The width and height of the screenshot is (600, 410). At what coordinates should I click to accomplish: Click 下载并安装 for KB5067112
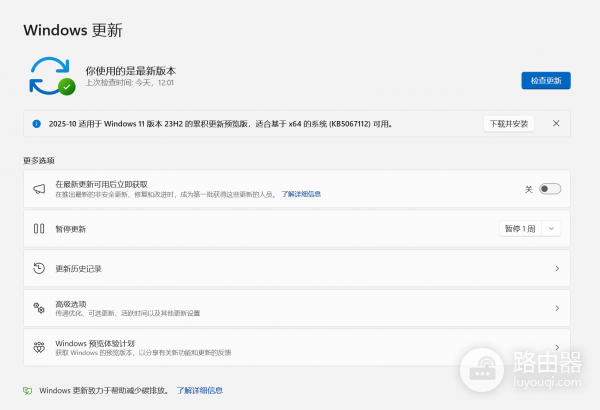pos(509,124)
